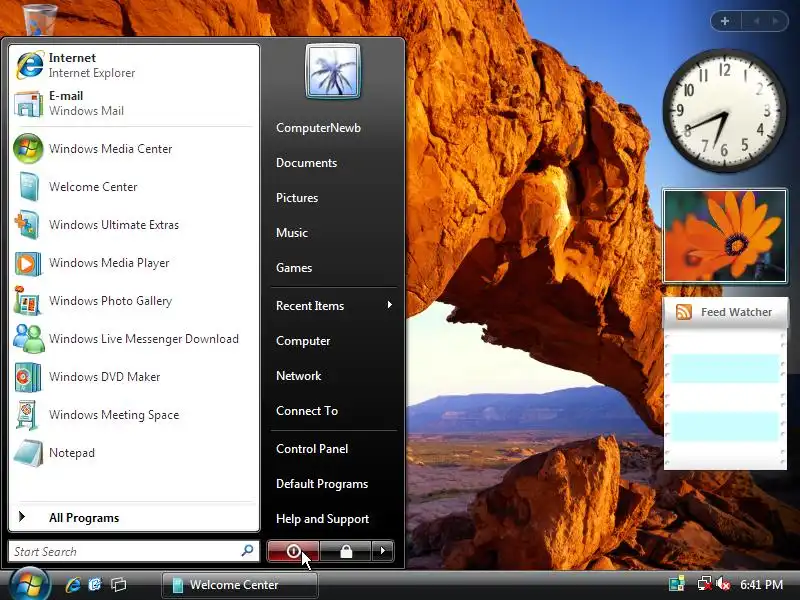
Task: Click the orange flower slideshow gadget
Action: point(724,236)
